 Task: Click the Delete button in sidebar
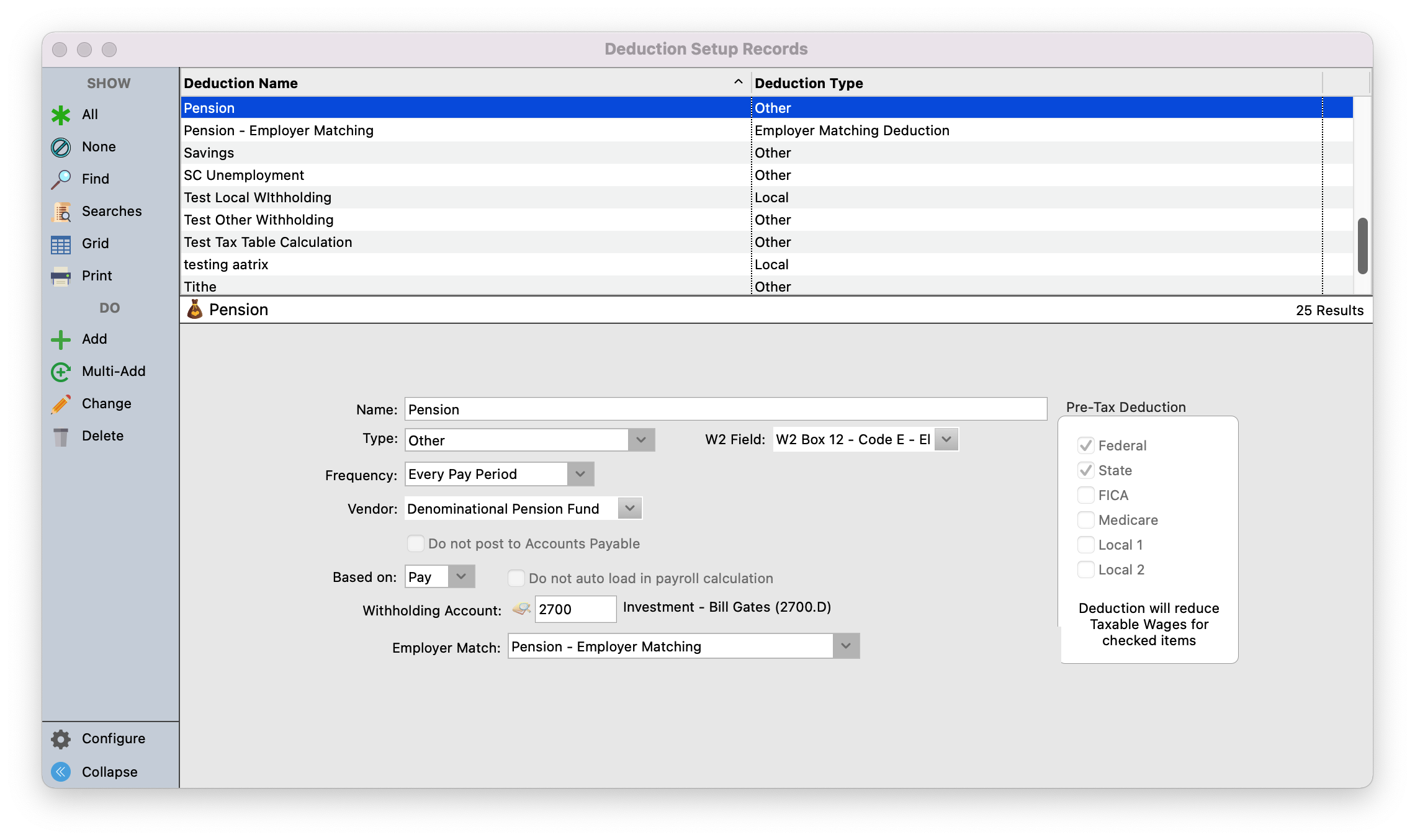[102, 436]
